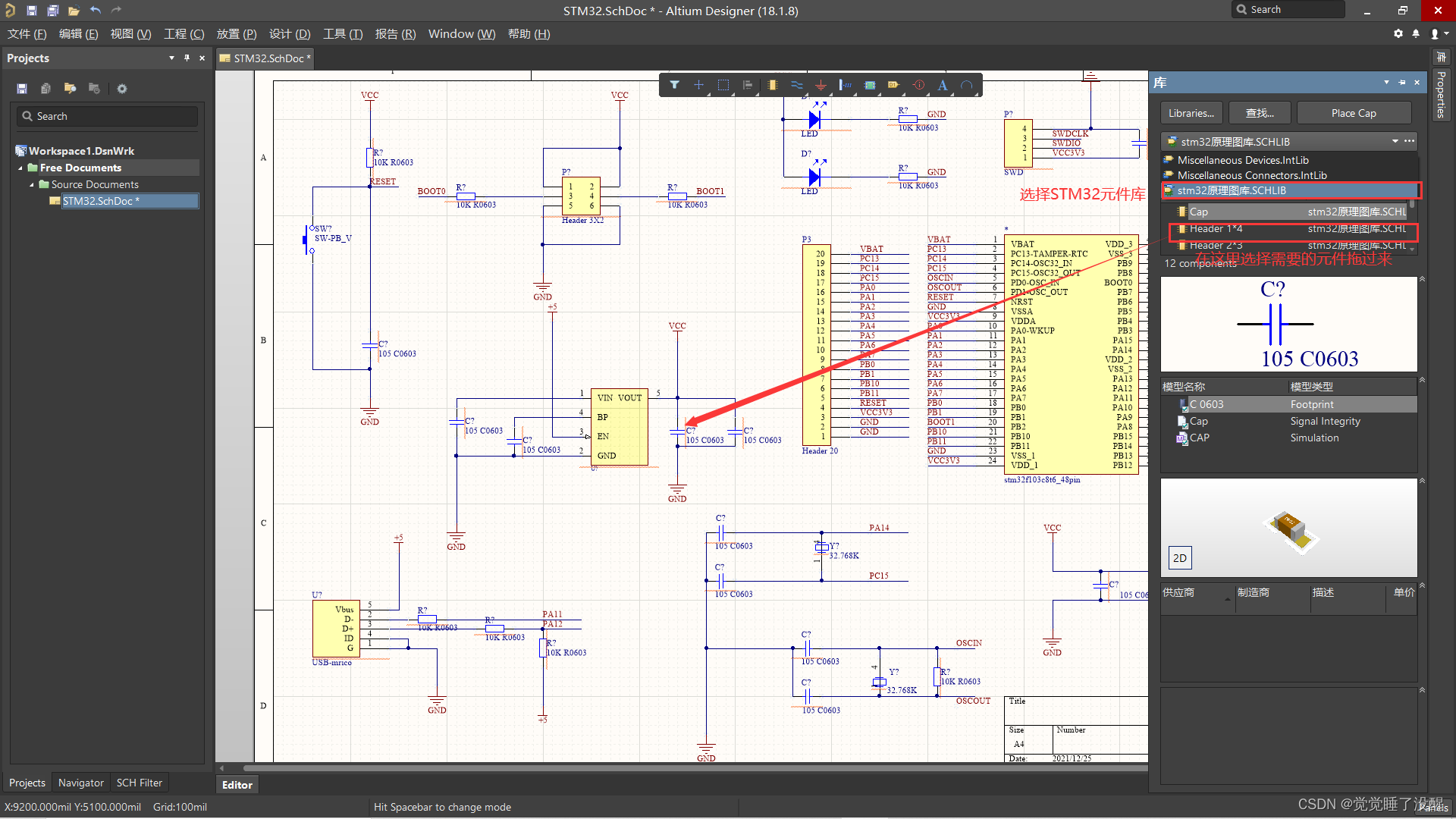Select the Place Text String tool
The height and width of the screenshot is (819, 1456).
(x=943, y=85)
